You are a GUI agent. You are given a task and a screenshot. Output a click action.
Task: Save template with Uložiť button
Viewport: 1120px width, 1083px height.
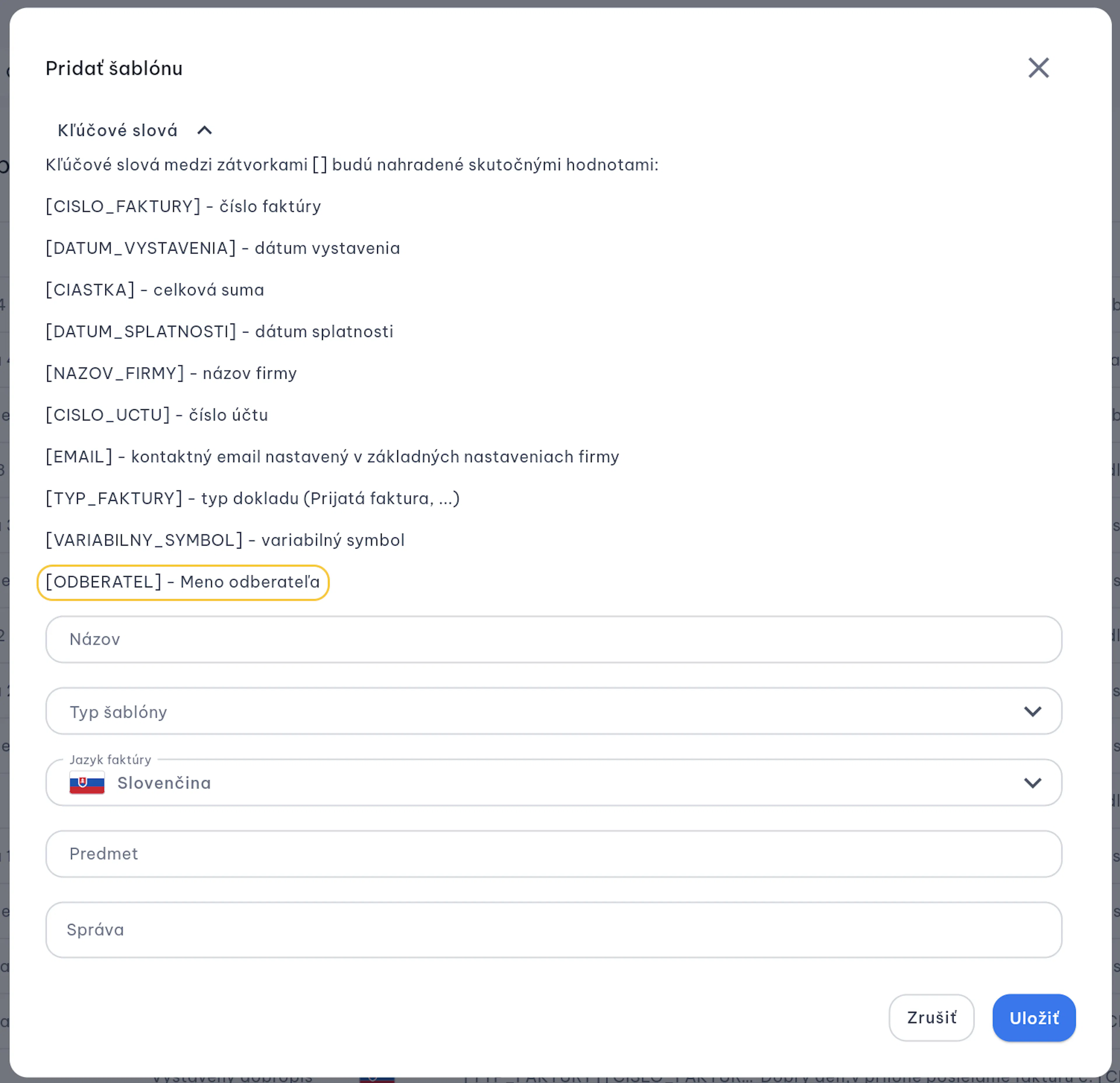point(1034,1017)
